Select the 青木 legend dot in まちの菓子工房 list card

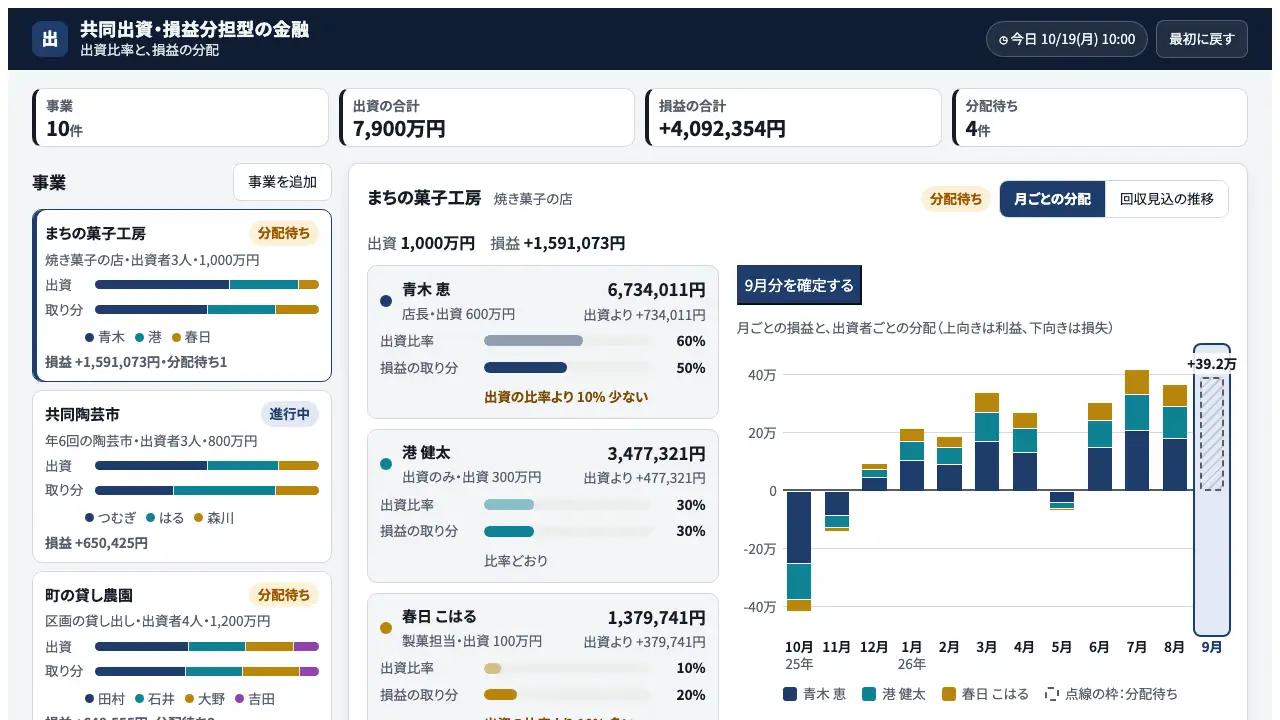pyautogui.click(x=89, y=338)
